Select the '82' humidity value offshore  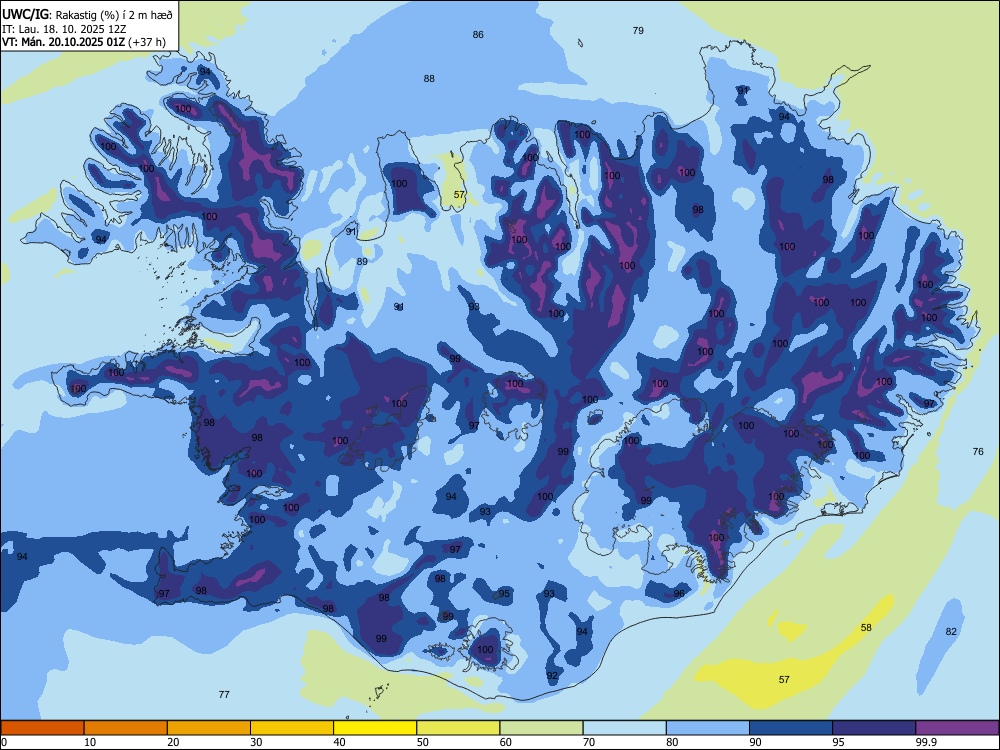click(x=952, y=631)
